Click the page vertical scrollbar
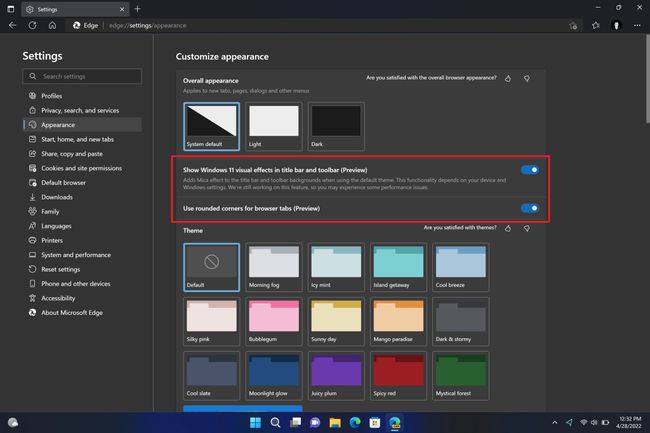This screenshot has width=650, height=433. (648, 79)
